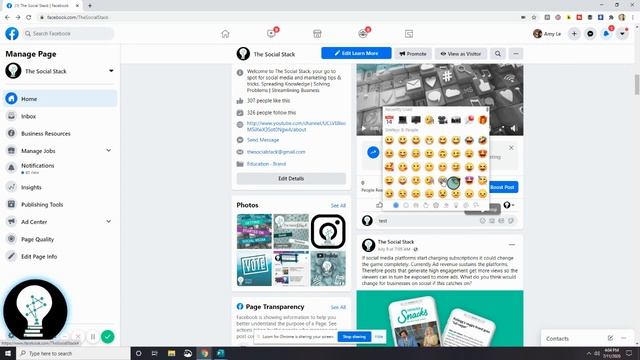Open the Messenger icon in the top bar
Image resolution: width=640 pixels, height=360 pixels.
pyautogui.click(x=590, y=33)
